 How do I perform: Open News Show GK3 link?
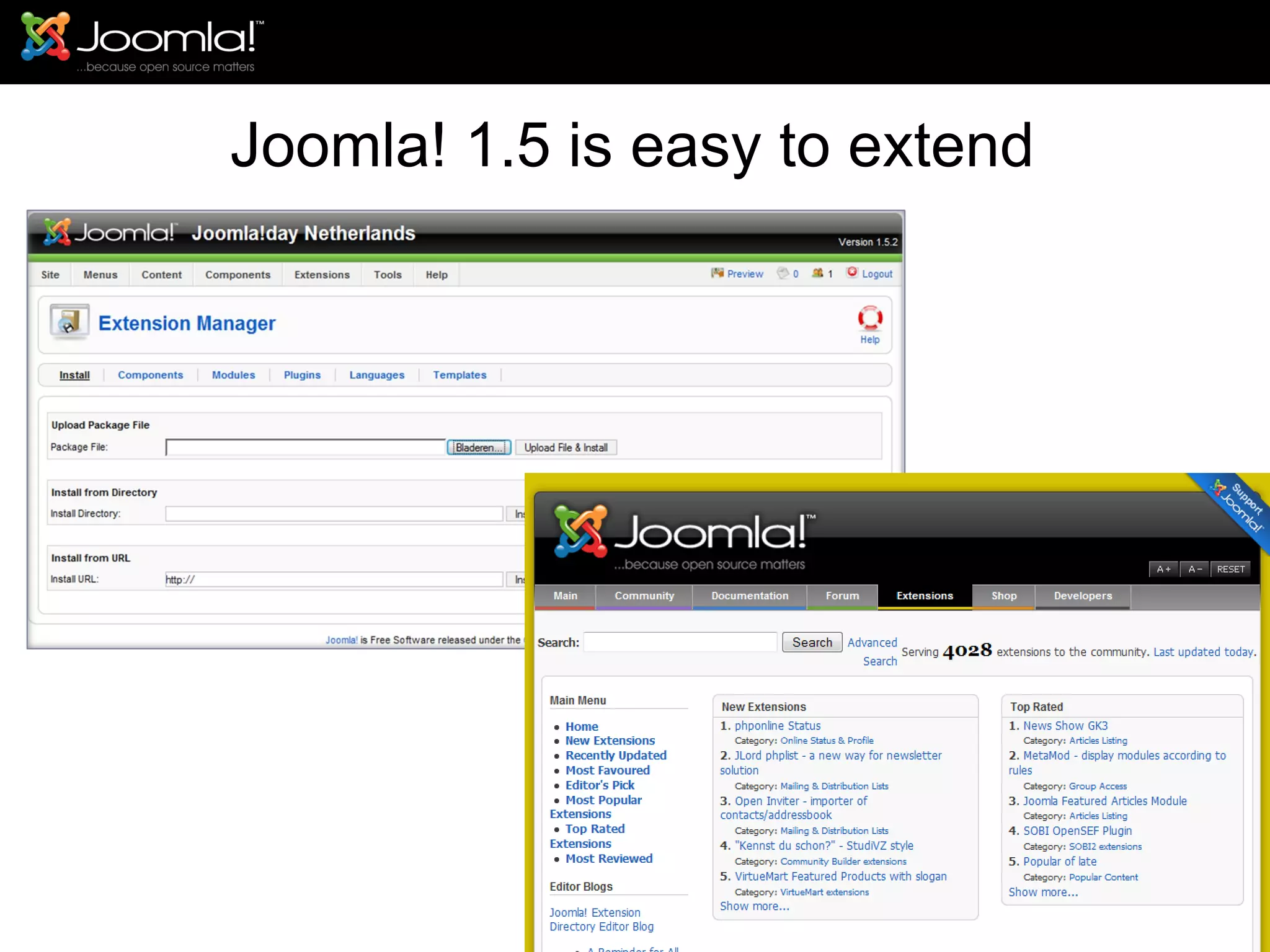[x=1065, y=726]
